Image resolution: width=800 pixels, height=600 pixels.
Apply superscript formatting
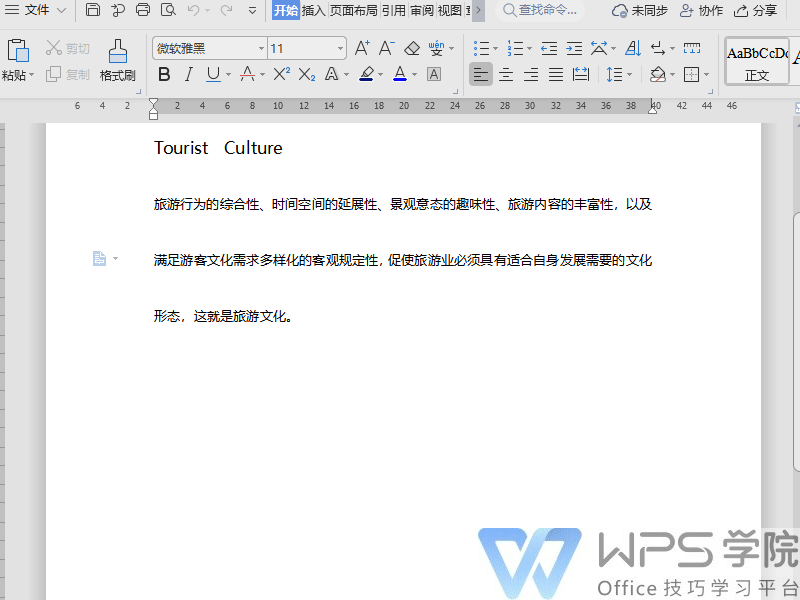(x=283, y=74)
